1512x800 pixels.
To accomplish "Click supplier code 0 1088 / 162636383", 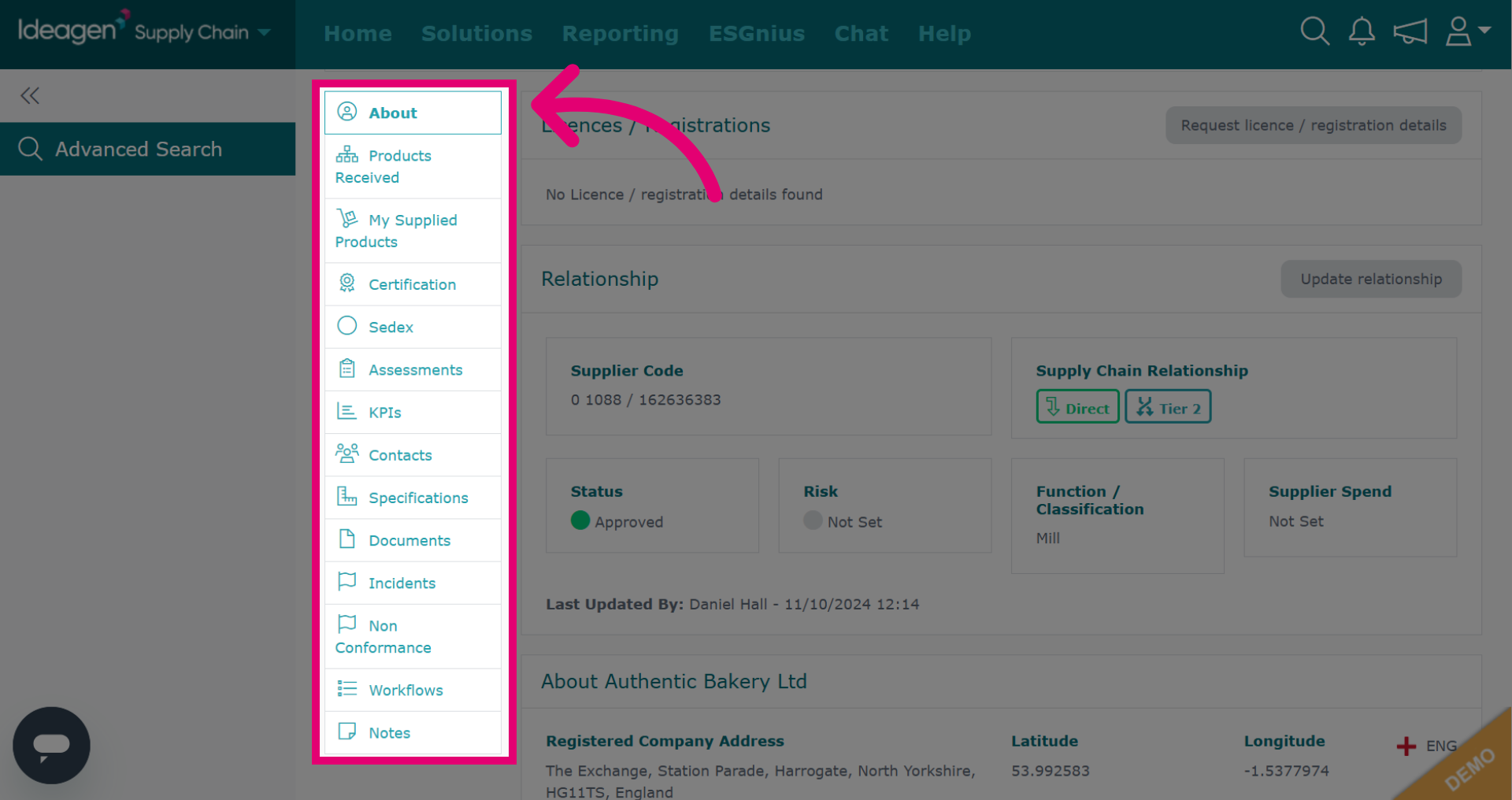I will point(646,400).
